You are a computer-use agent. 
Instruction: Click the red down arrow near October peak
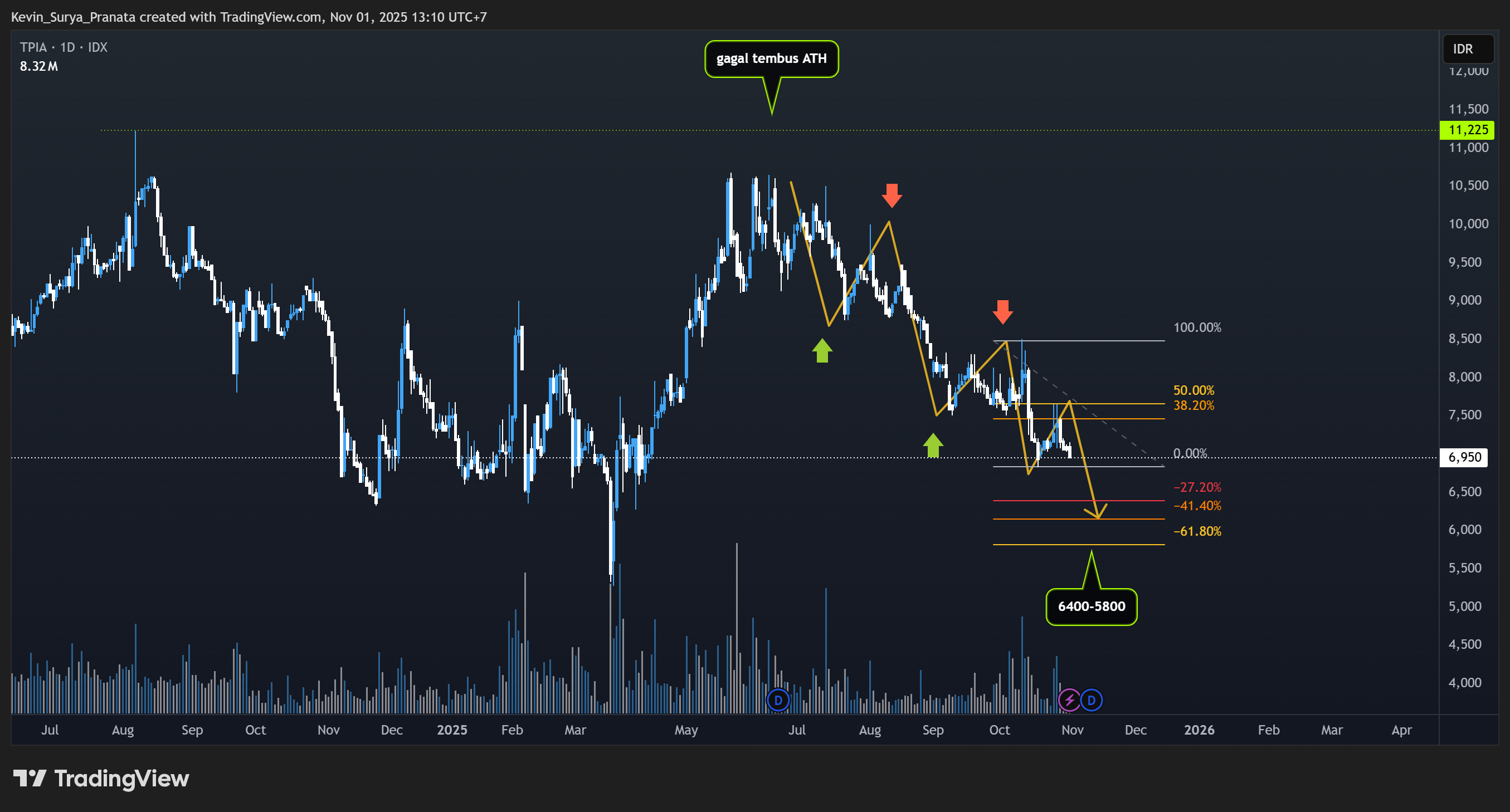pyautogui.click(x=1002, y=312)
